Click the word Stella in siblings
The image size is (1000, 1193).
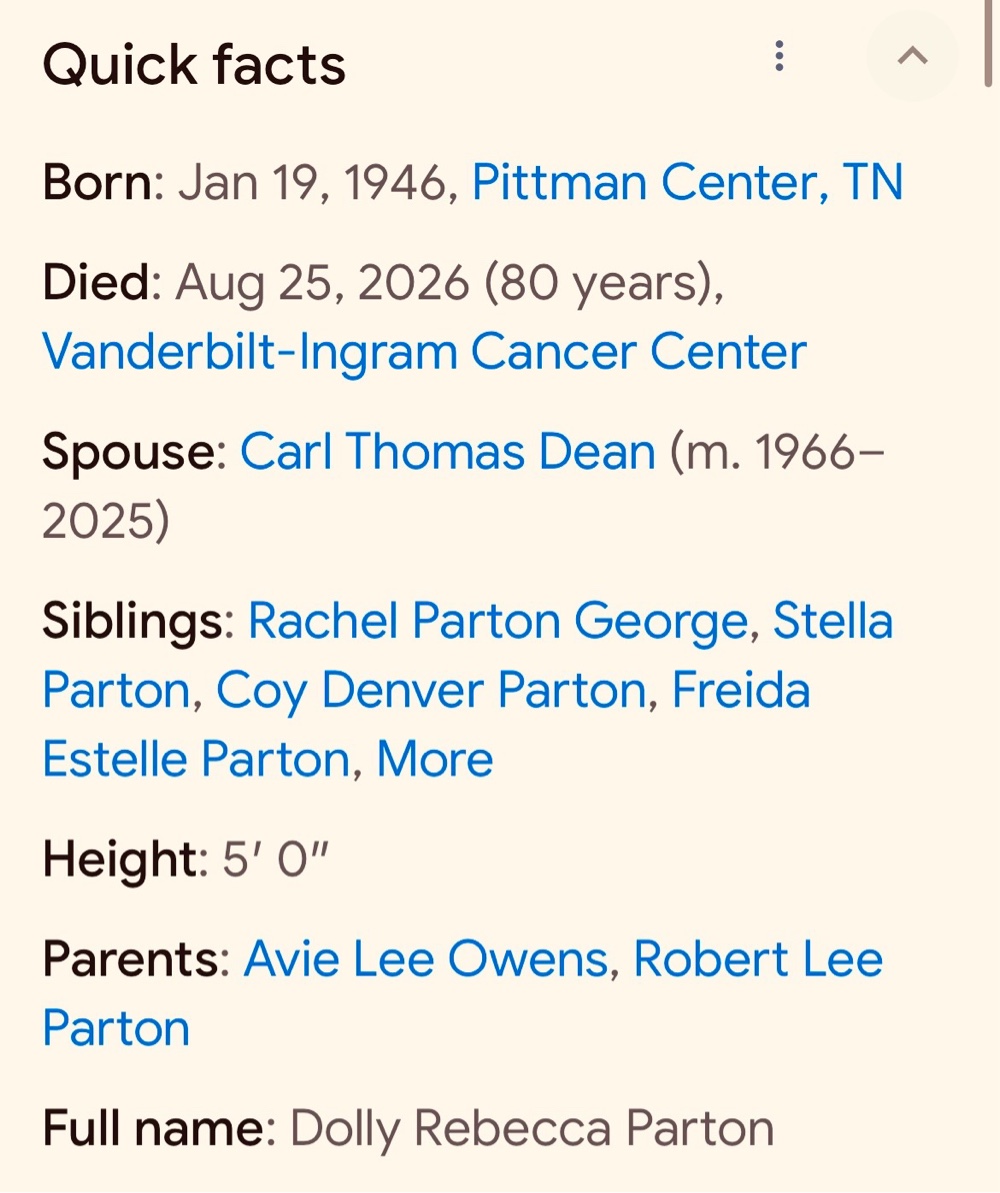833,621
